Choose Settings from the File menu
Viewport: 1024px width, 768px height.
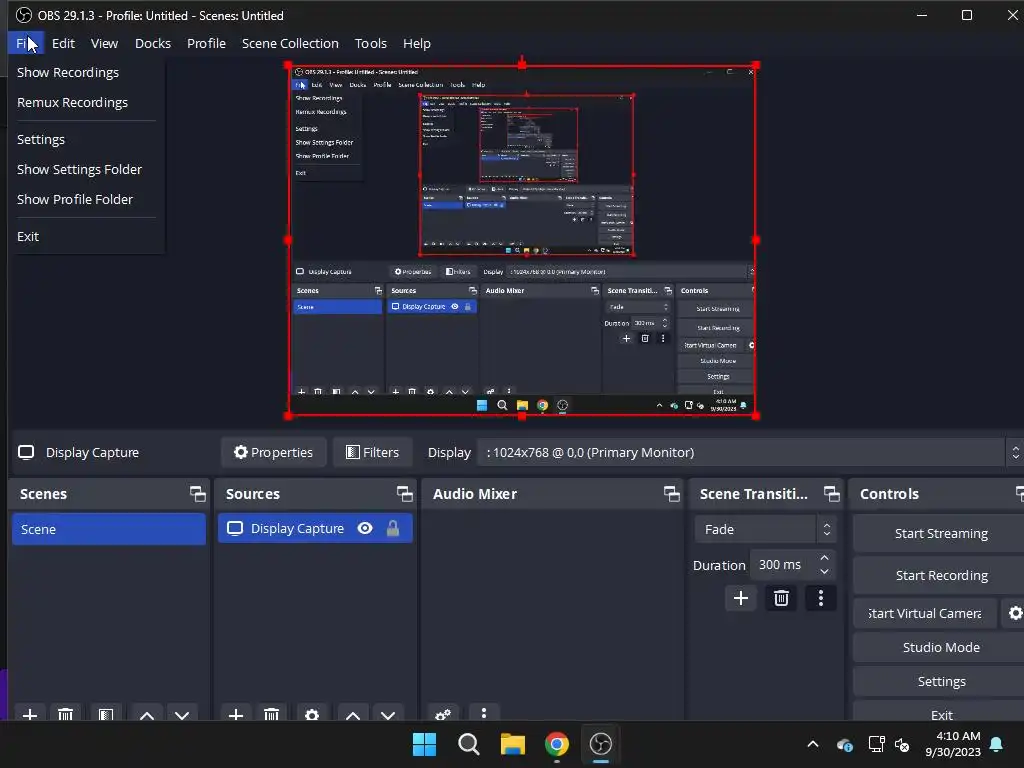(x=86, y=139)
